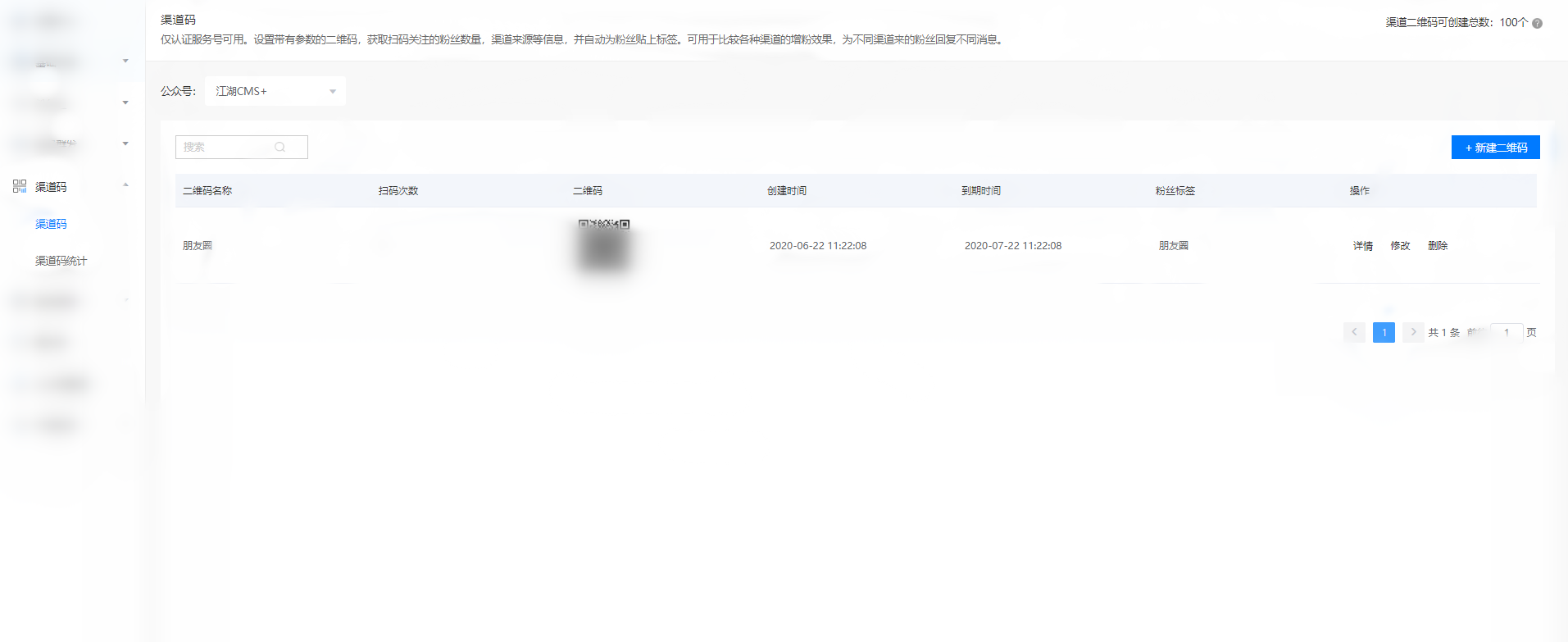View 详情 for 朋友圈 row

tap(1363, 246)
